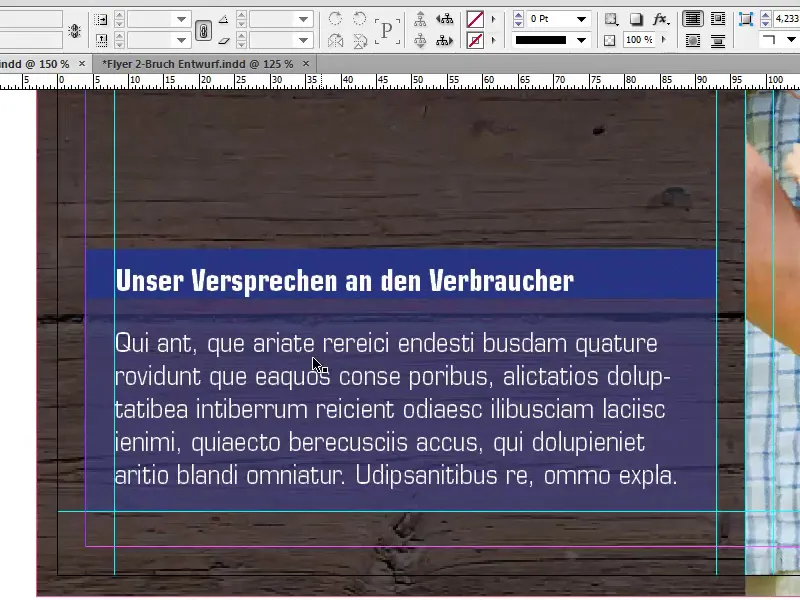Click the word alictatios in the body text

pyautogui.click(x=551, y=377)
